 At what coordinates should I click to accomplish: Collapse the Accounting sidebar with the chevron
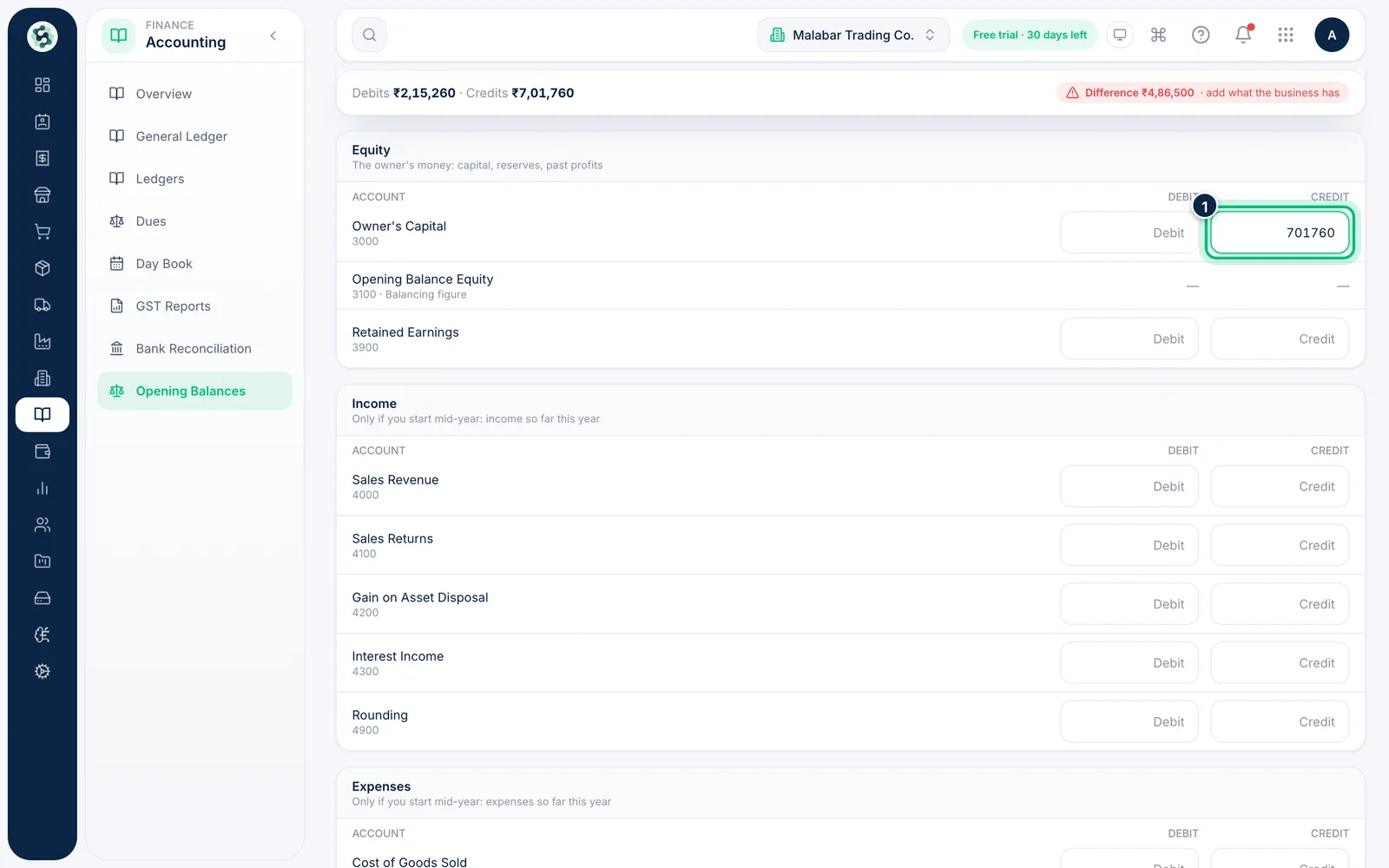pos(273,36)
